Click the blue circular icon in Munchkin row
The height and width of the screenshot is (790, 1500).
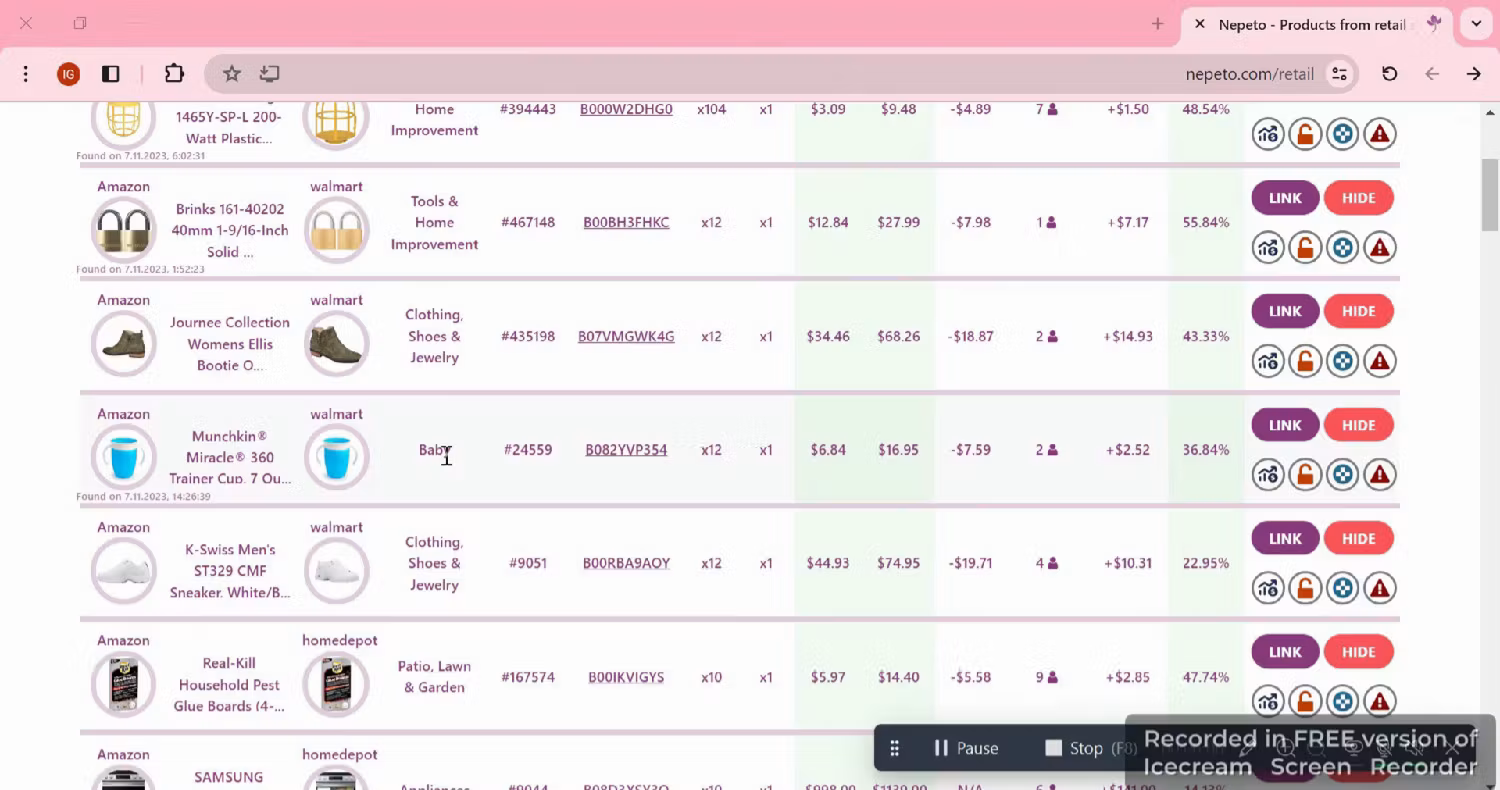point(1342,474)
